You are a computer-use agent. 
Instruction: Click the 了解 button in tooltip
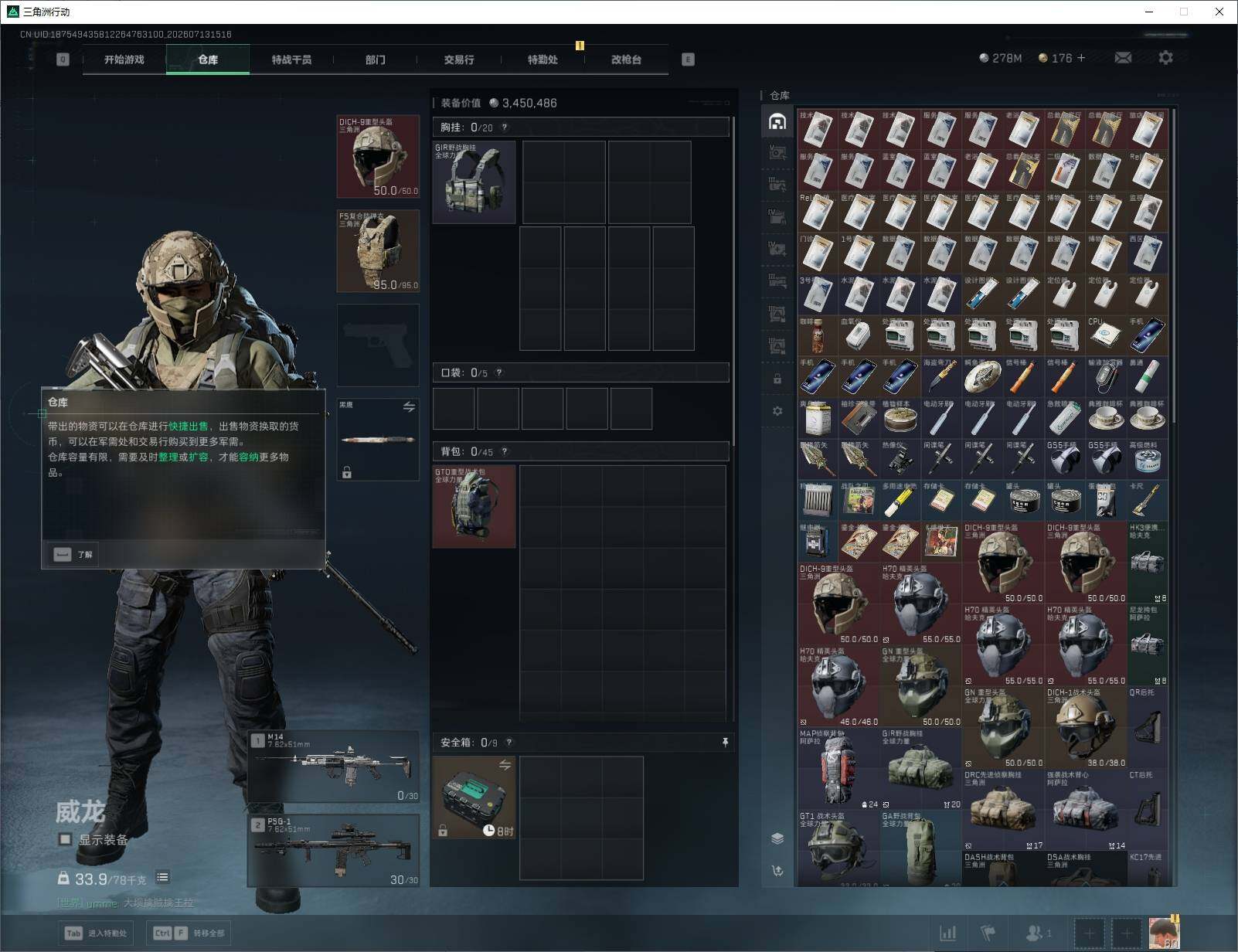tap(74, 554)
